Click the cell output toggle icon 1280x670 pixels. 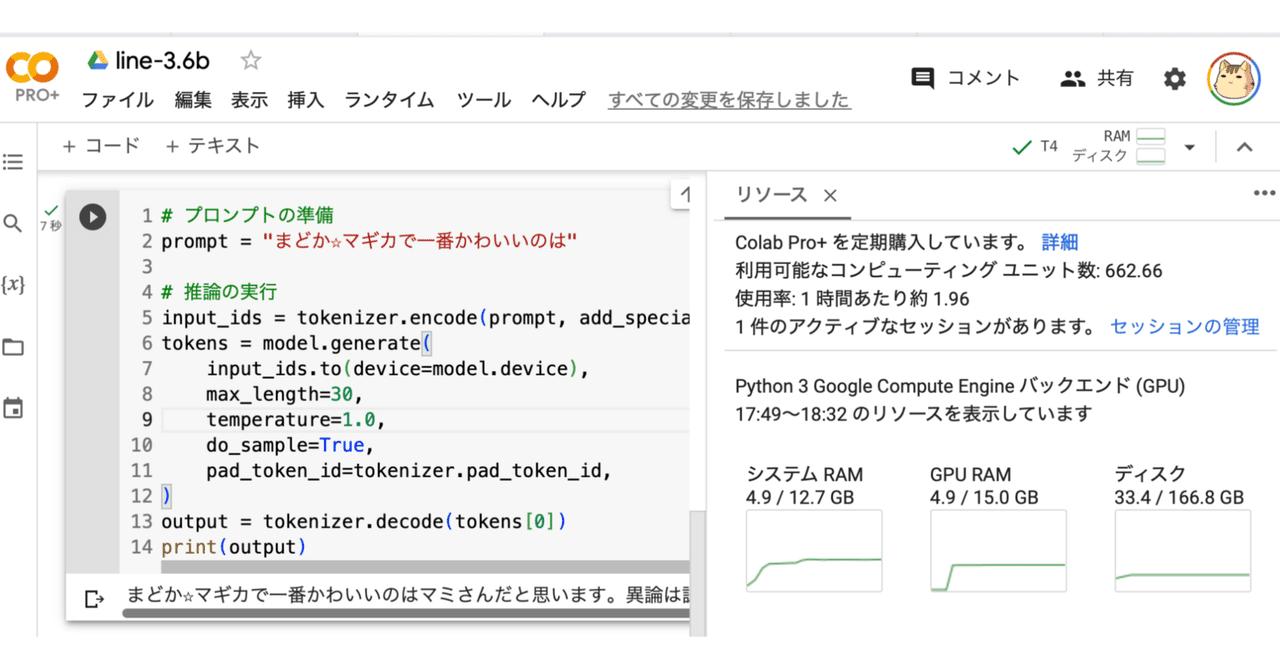tap(94, 599)
